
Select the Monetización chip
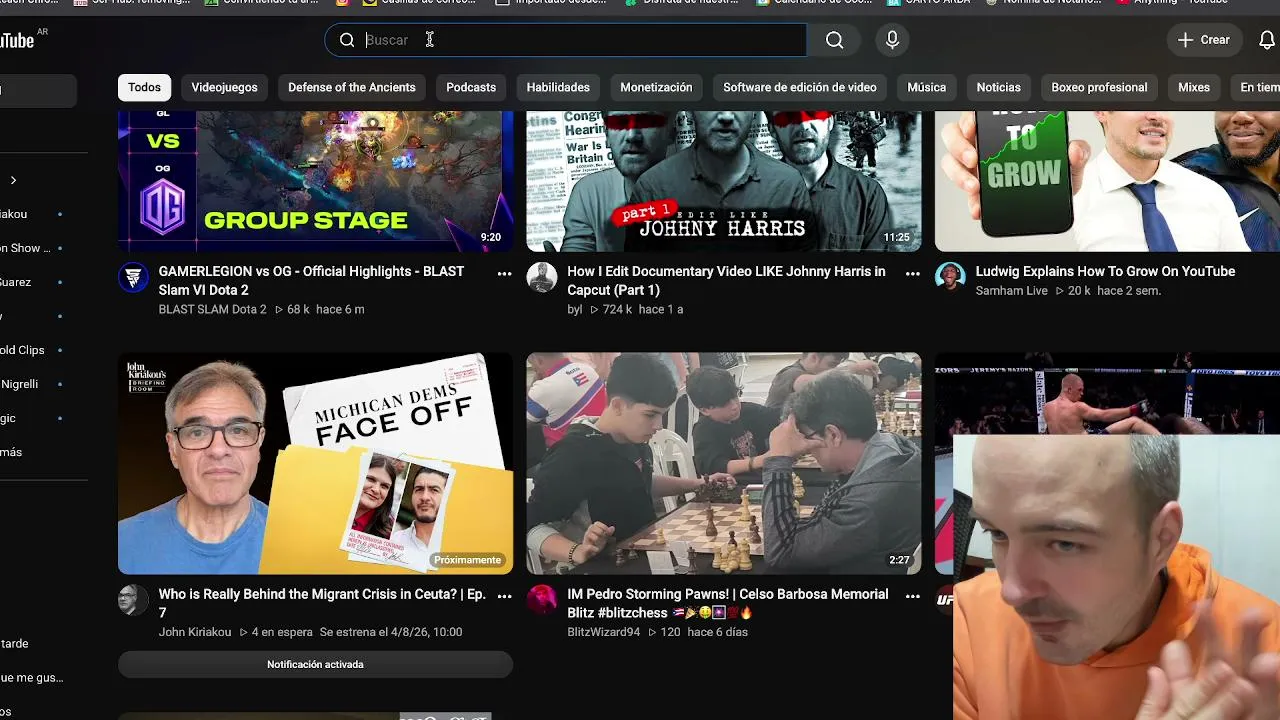[656, 87]
